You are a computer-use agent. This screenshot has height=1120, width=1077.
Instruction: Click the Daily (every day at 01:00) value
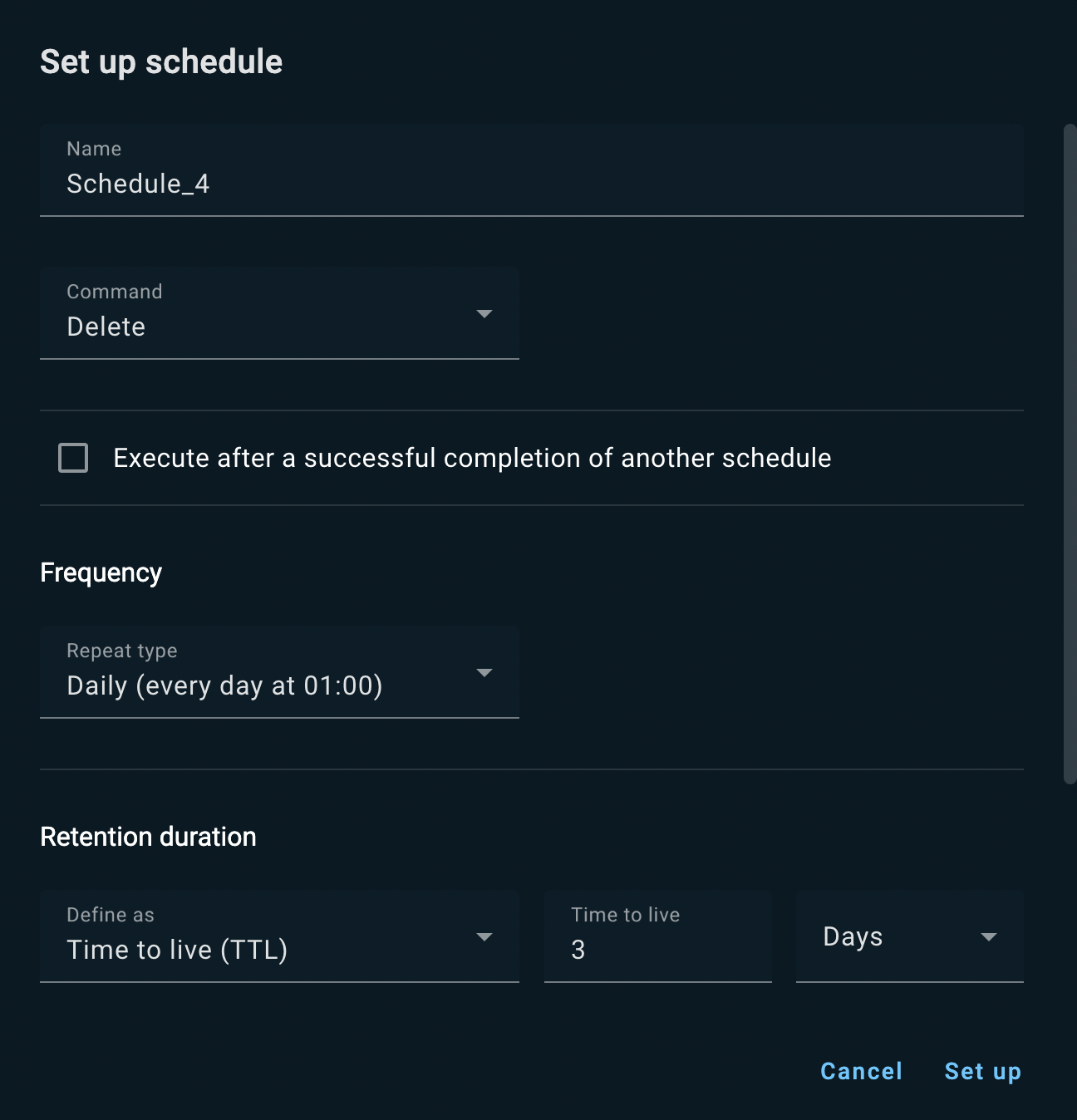coord(224,686)
